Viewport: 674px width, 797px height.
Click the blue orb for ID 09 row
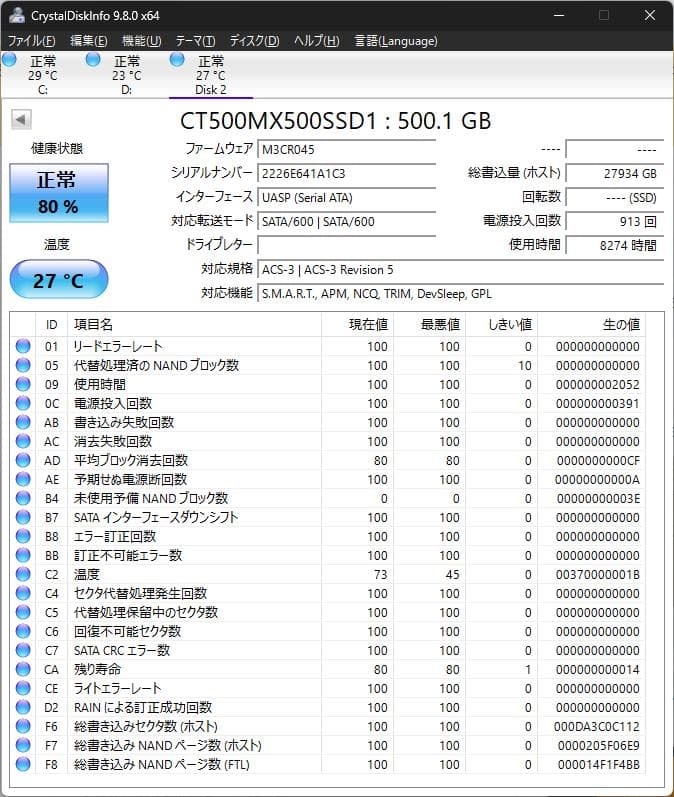pyautogui.click(x=23, y=384)
